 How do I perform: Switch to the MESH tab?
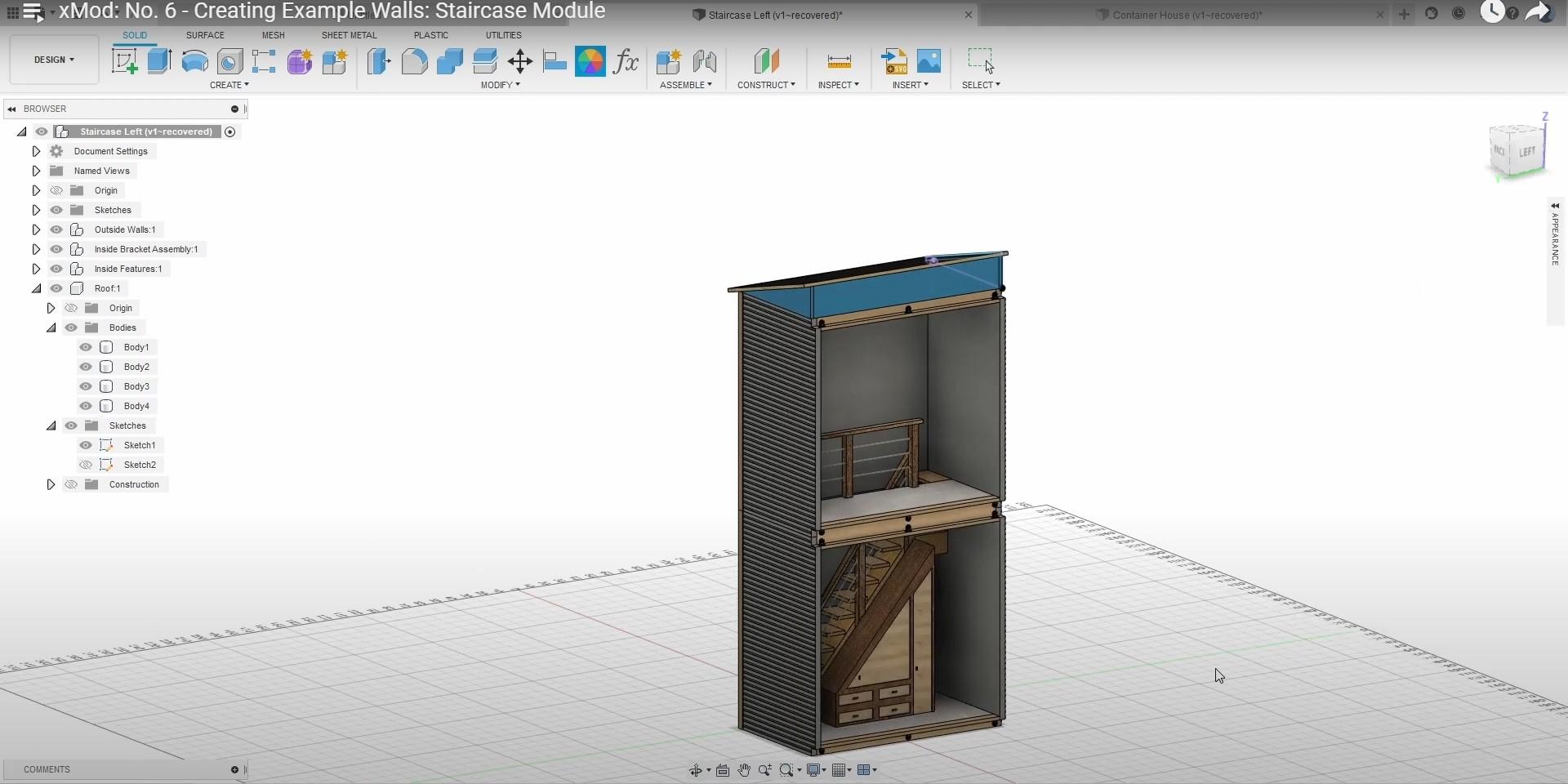tap(273, 35)
